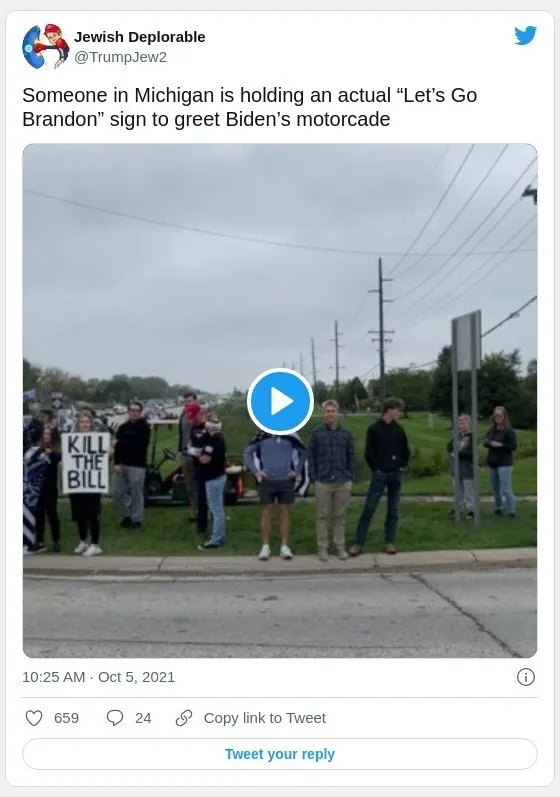The height and width of the screenshot is (797, 560).
Task: Play the embedded tweet video
Action: (280, 401)
